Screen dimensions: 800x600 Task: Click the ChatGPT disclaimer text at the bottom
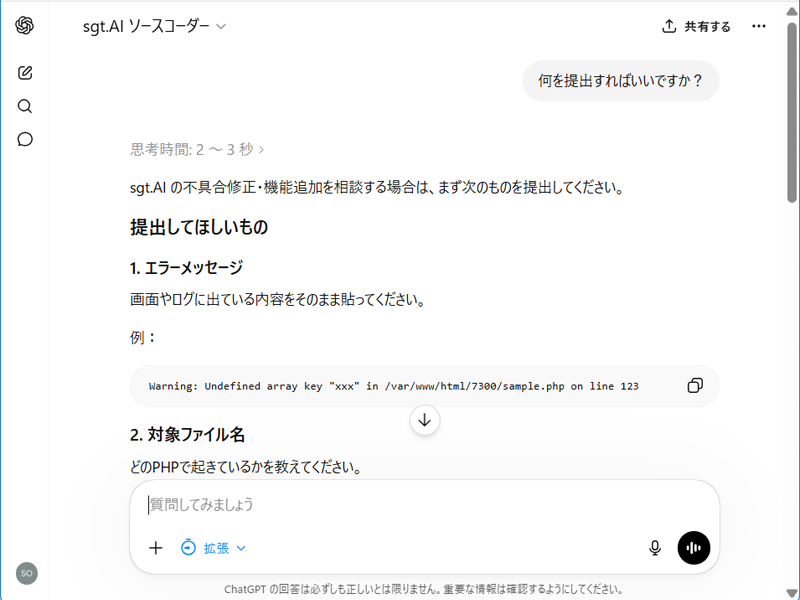pos(424,589)
